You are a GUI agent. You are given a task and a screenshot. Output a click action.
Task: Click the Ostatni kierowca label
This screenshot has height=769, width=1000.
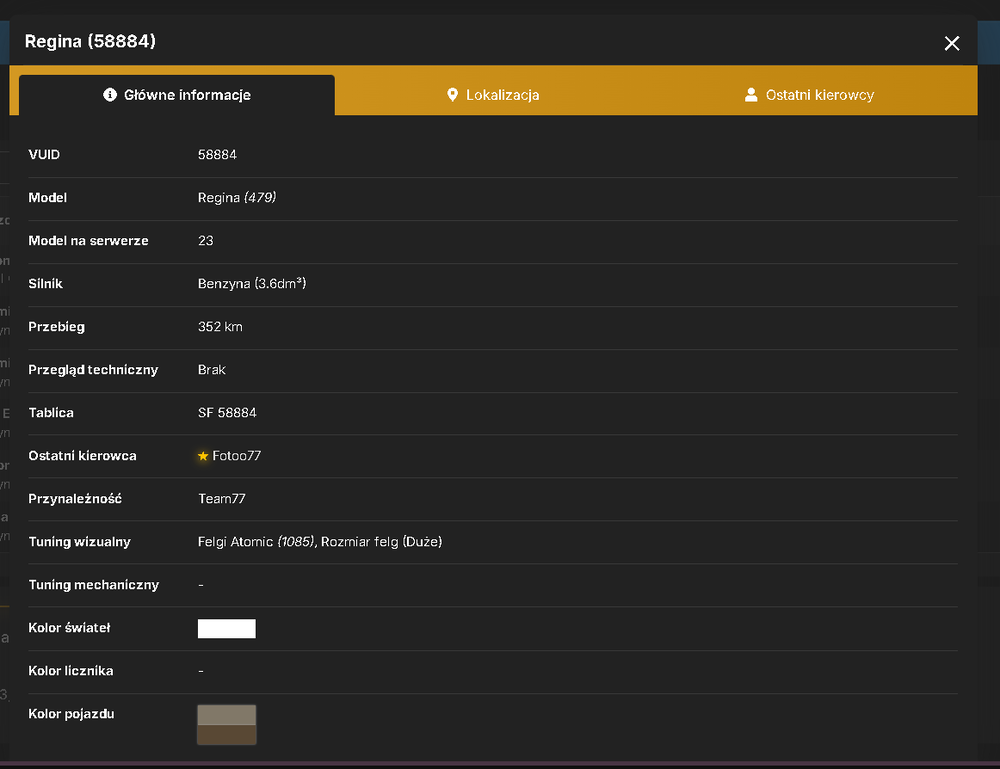82,456
